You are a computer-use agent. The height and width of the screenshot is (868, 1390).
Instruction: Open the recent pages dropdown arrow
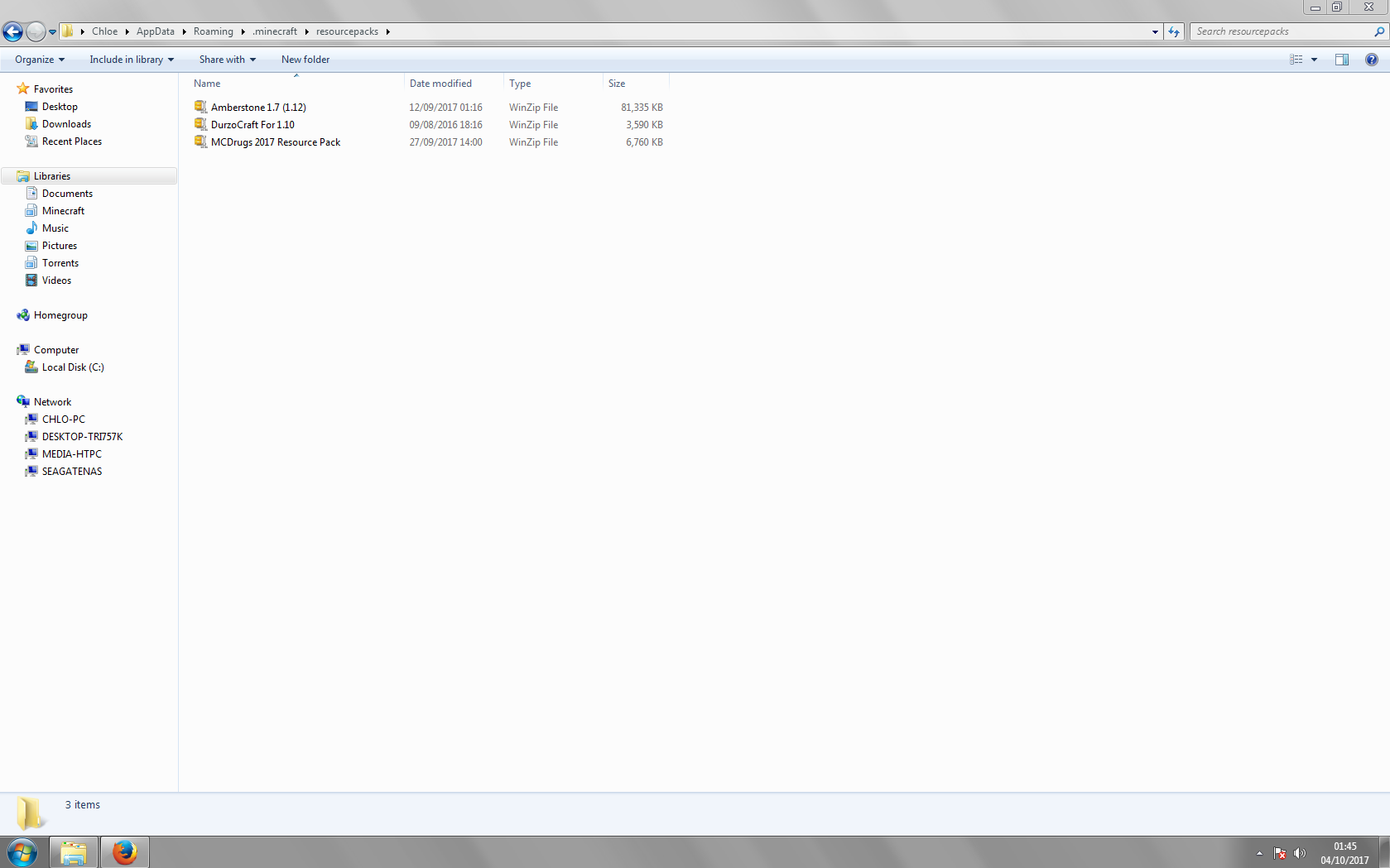(x=52, y=32)
